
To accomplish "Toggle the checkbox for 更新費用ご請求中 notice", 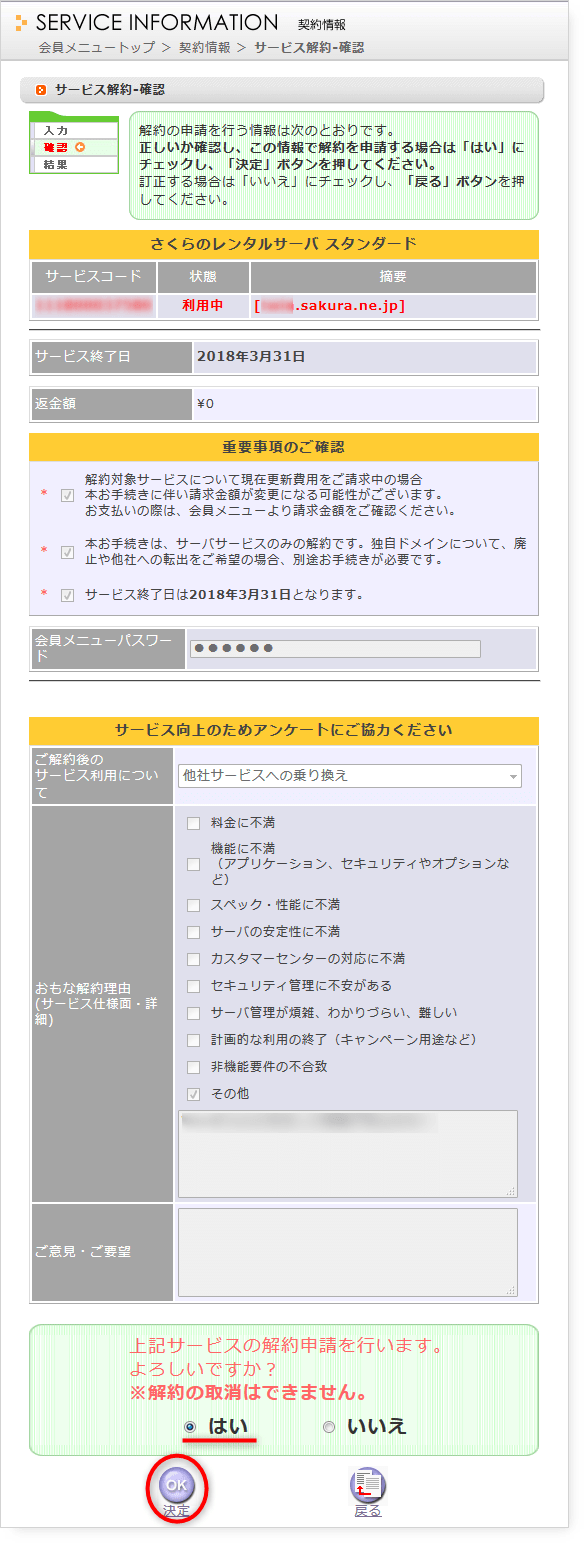I will point(67,495).
